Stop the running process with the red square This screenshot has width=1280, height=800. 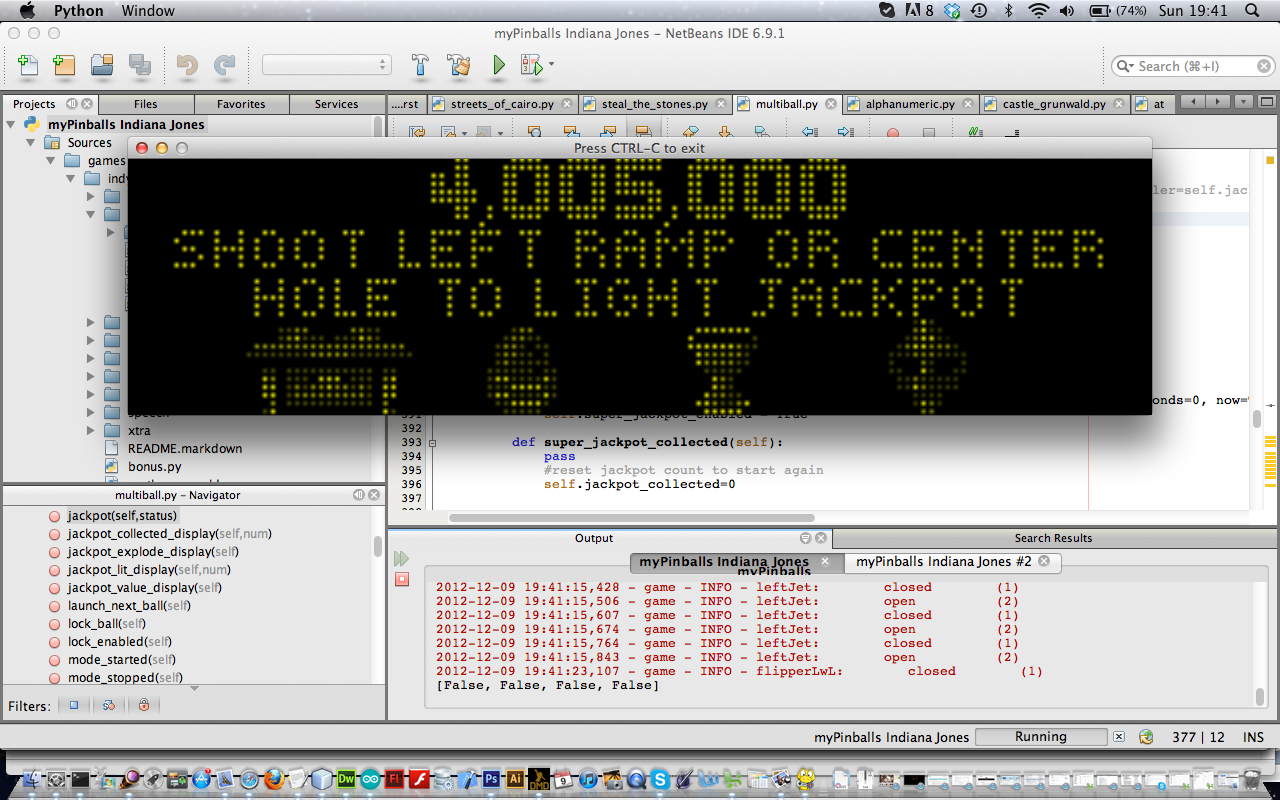401,579
